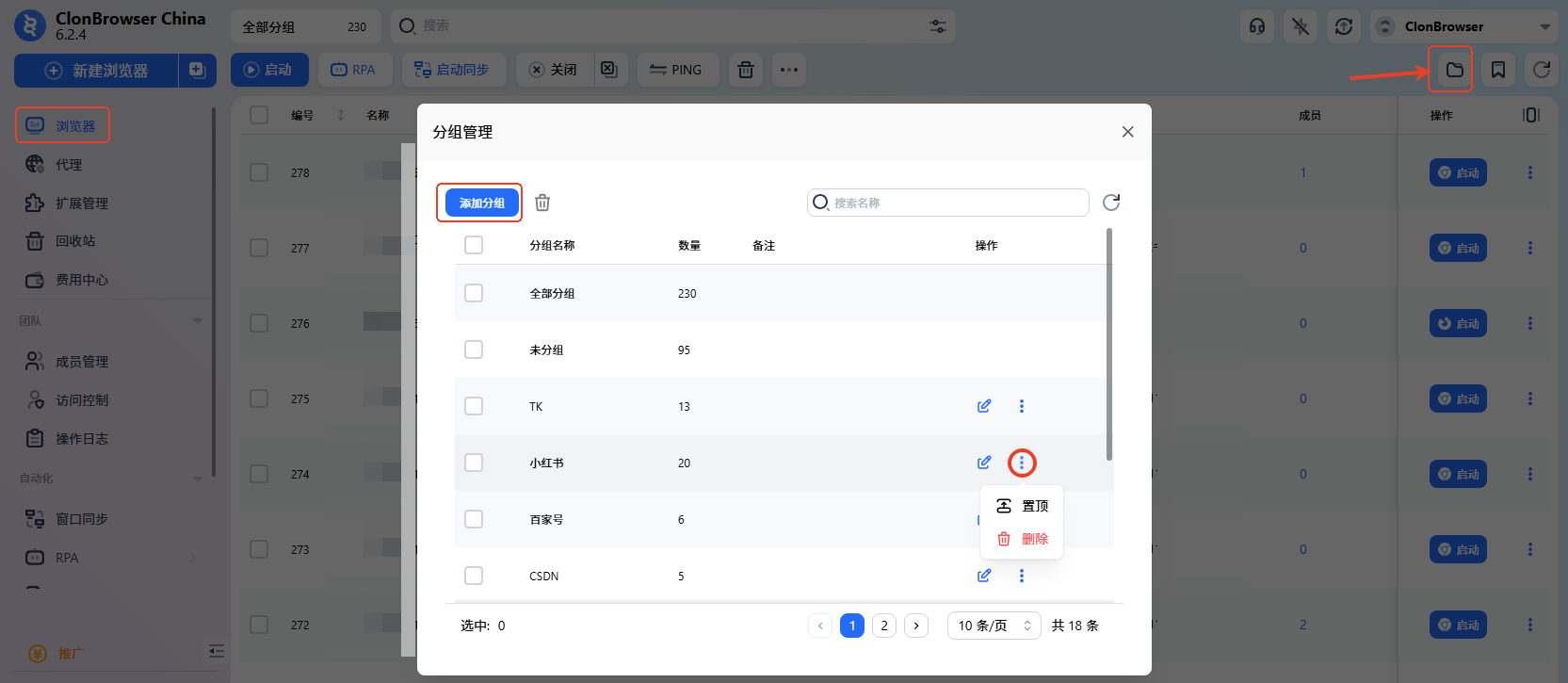
Task: Check the 小红书 row checkbox
Action: coord(474,463)
